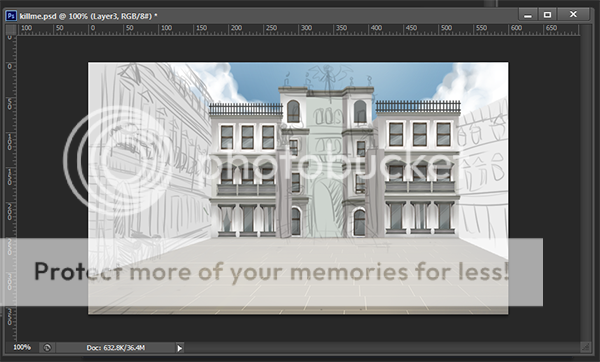This screenshot has width=600, height=362.
Task: Open the status bar arrow flyout menu
Action: [179, 348]
